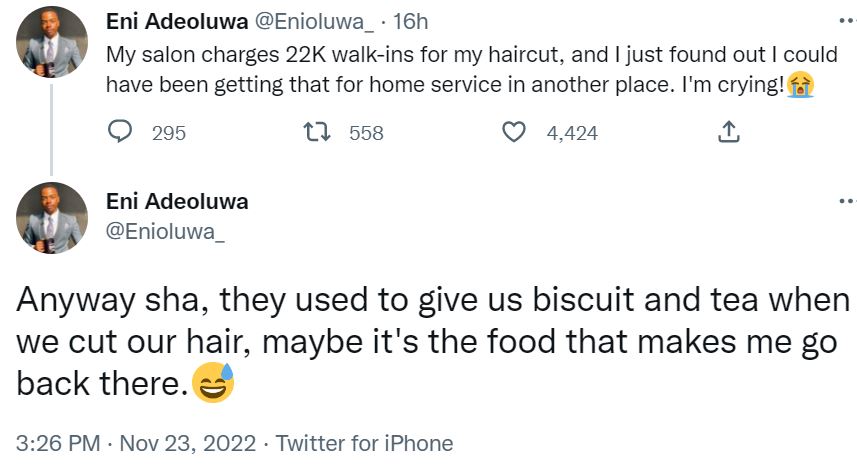Click the Twitter for iPhone source link
857x469 pixels.
[364, 443]
